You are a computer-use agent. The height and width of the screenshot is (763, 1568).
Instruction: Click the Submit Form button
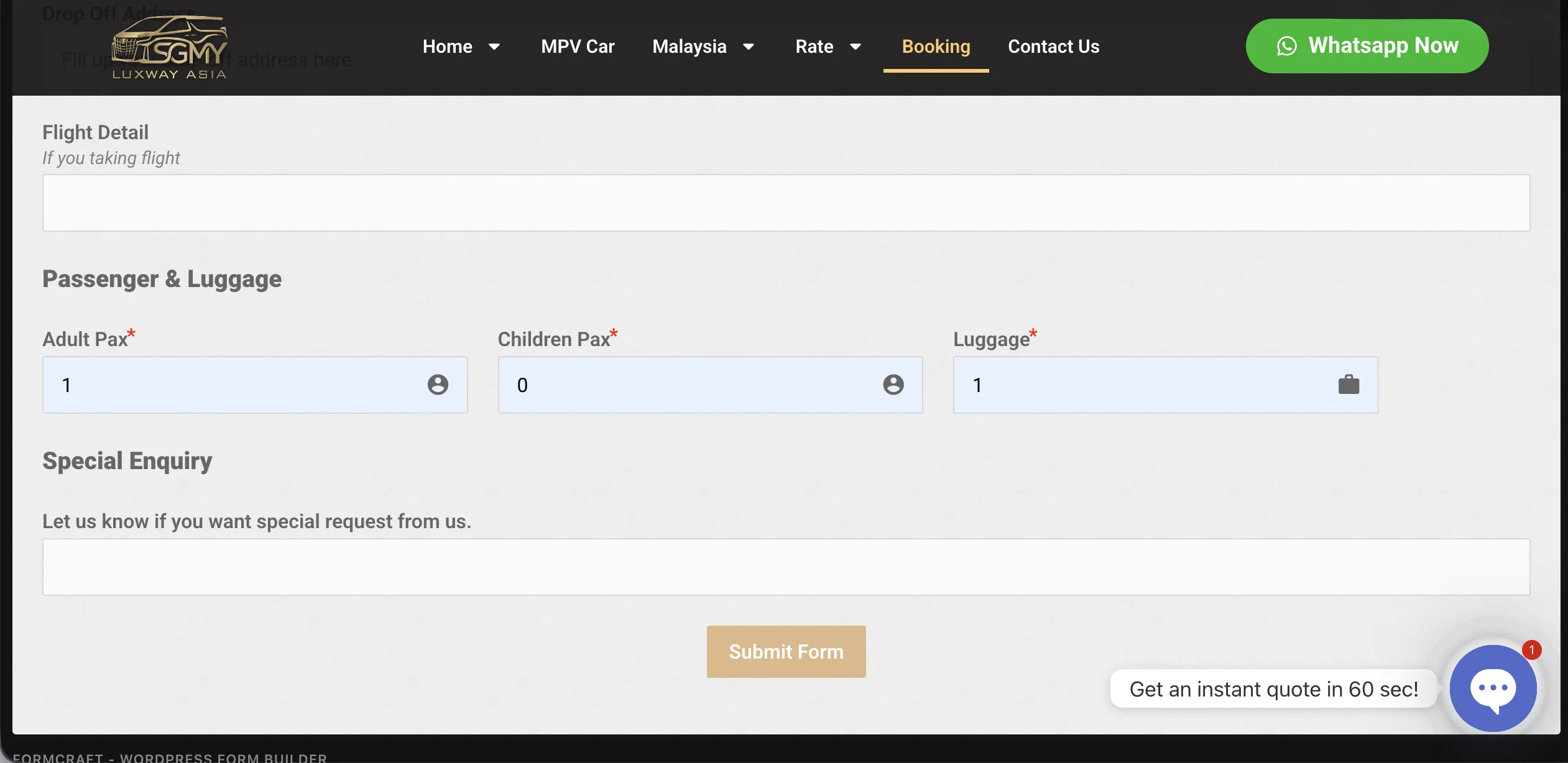[x=786, y=651]
